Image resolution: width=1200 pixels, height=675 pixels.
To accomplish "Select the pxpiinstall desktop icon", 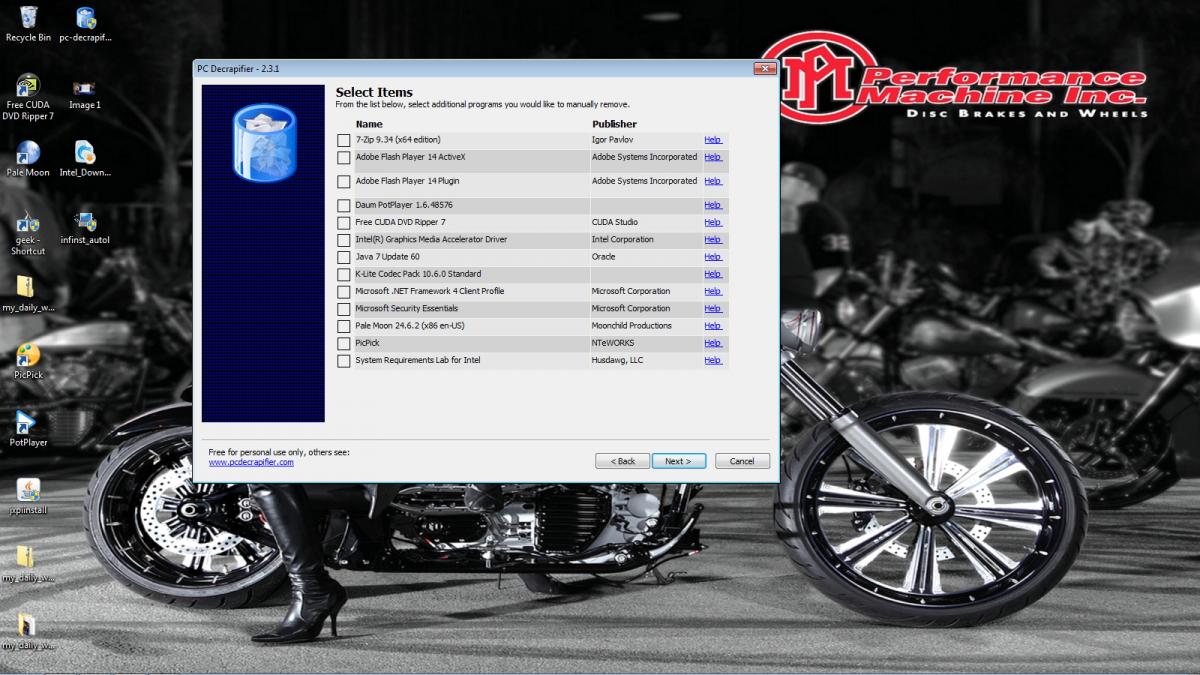I will (28, 496).
